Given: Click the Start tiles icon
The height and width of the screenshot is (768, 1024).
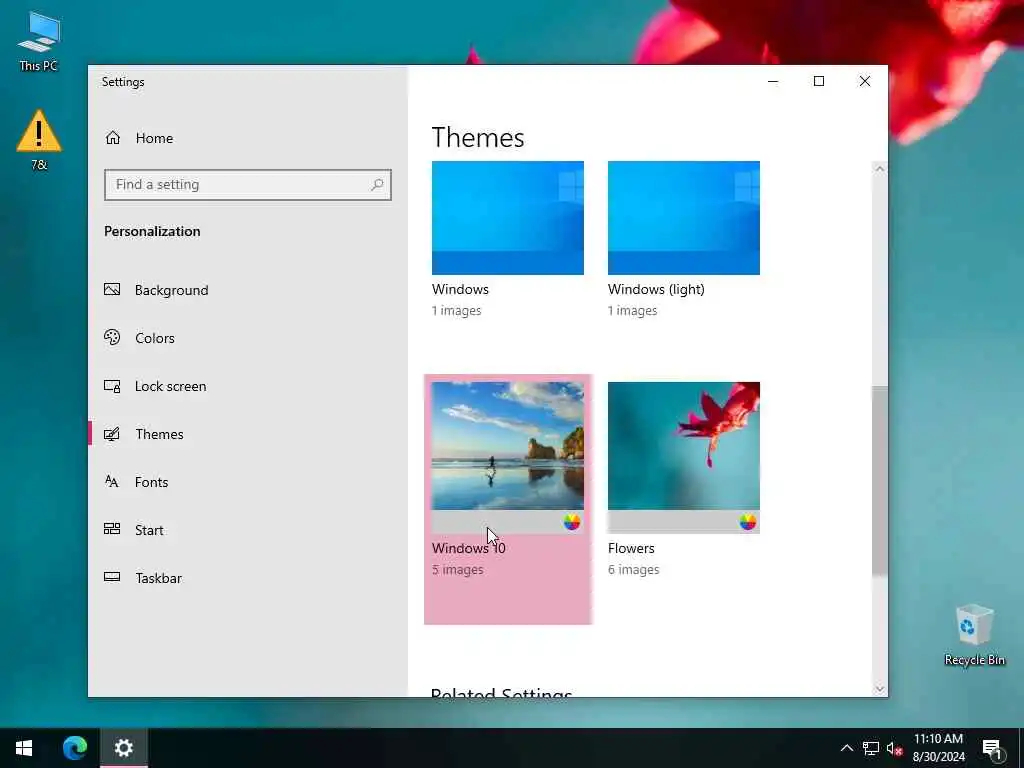Looking at the screenshot, I should [x=112, y=529].
